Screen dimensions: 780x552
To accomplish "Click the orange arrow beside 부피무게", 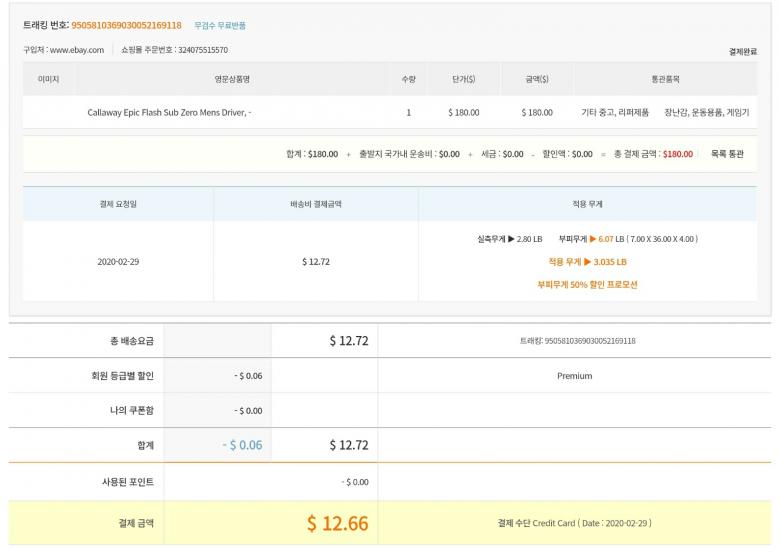I will (x=593, y=240).
